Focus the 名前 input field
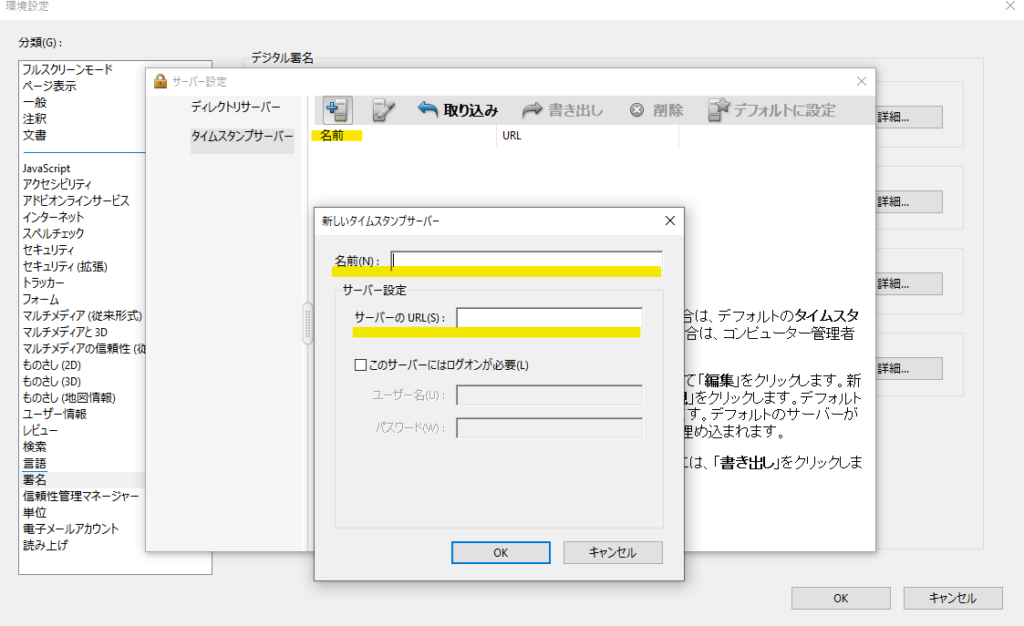The width and height of the screenshot is (1024, 626). [526, 260]
